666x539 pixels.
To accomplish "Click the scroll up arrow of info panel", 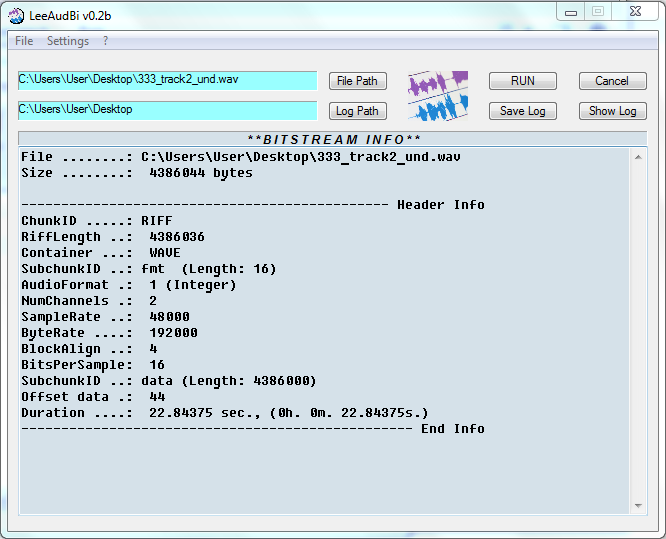I will 638,157.
